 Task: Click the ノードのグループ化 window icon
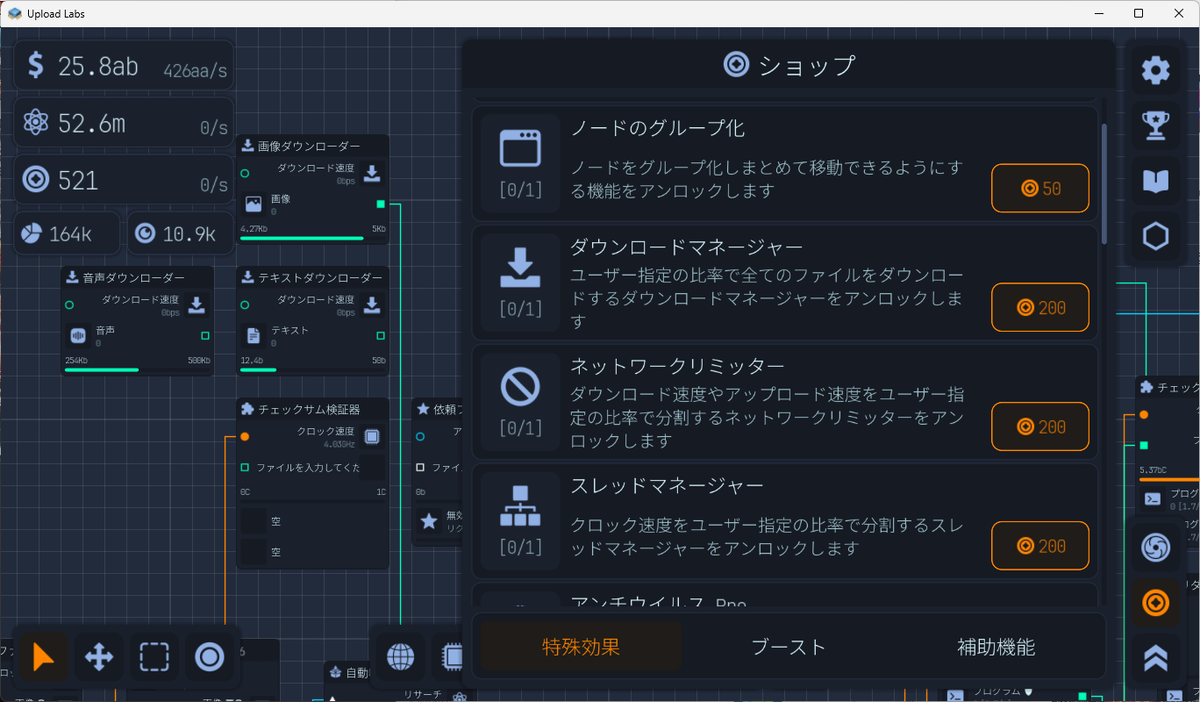(520, 148)
